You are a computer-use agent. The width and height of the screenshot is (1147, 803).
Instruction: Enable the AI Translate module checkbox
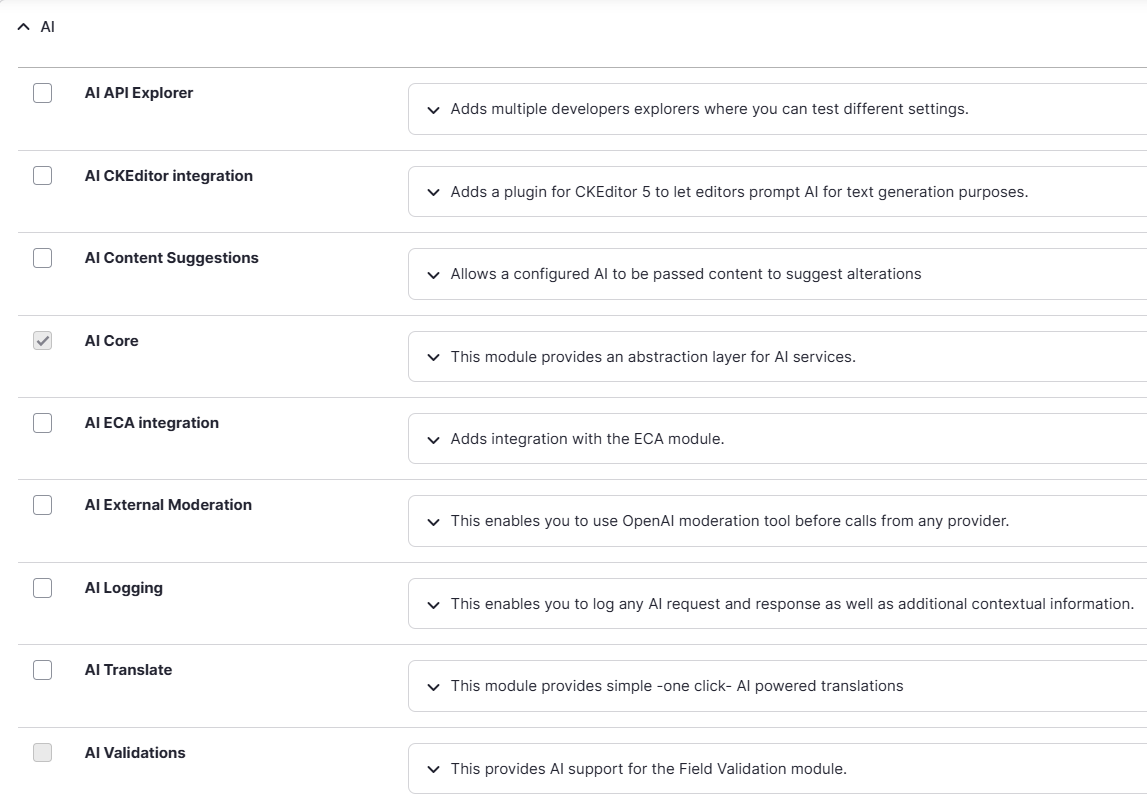[x=42, y=670]
